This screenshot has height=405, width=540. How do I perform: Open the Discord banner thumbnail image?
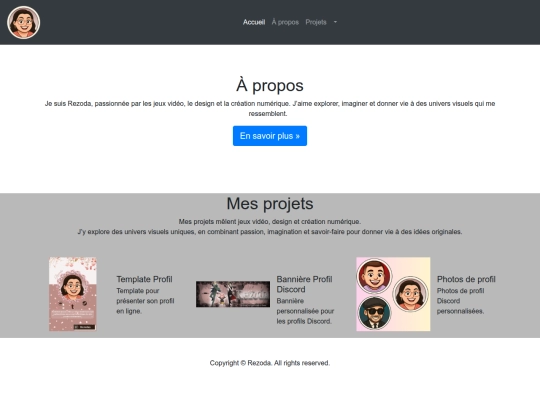coord(233,294)
